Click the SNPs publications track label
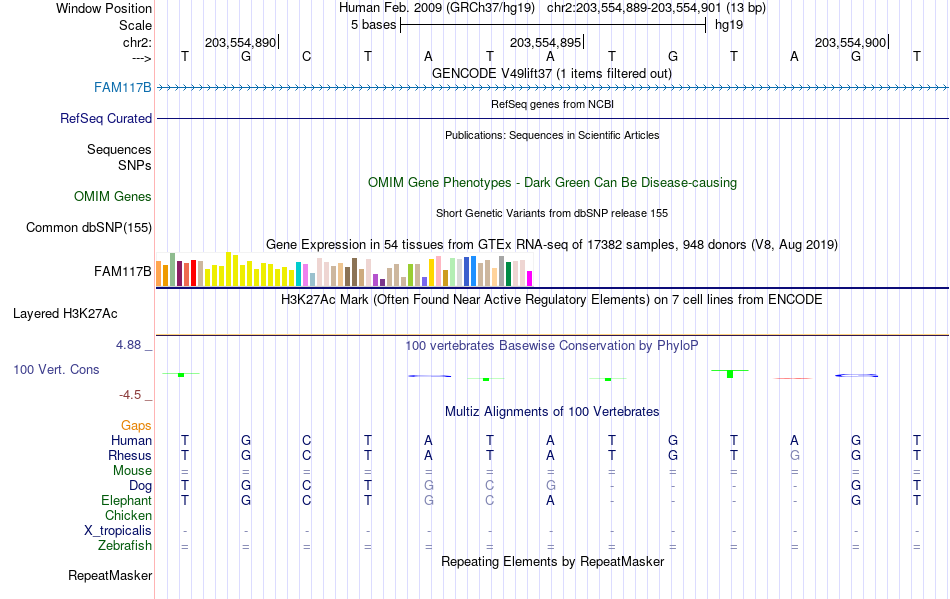Image resolution: width=950 pixels, height=599 pixels. coord(135,165)
